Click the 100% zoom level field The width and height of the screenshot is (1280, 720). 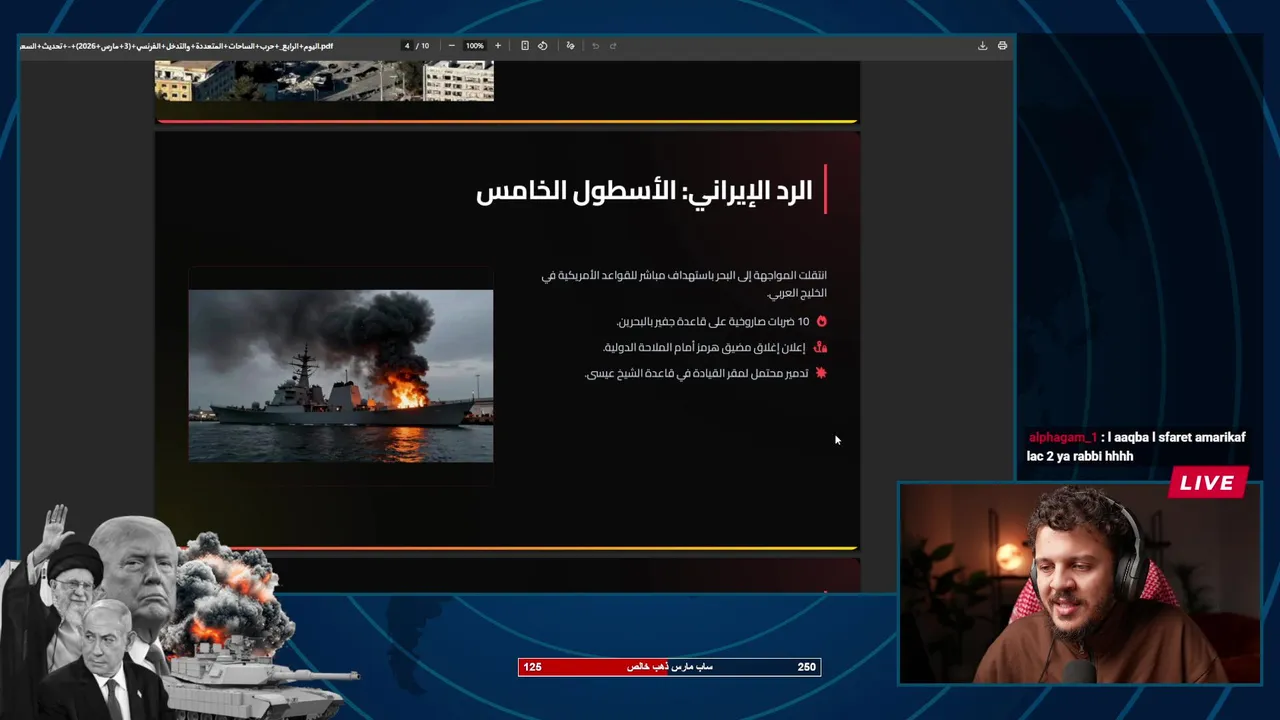coord(475,46)
